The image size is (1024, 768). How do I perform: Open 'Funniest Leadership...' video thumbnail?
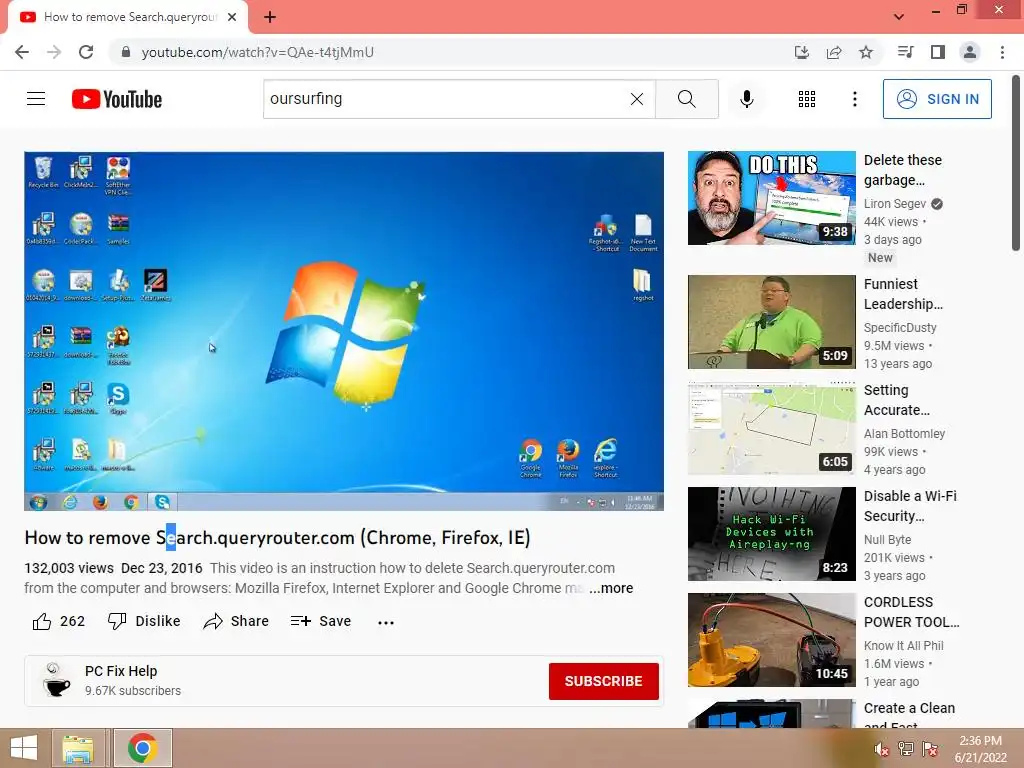[771, 322]
